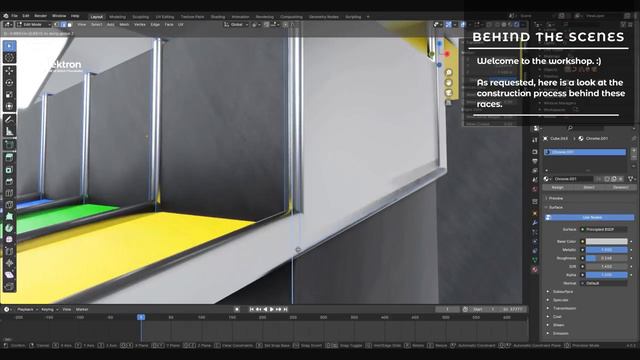
Task: Select the Loop Cut tool
Action: pos(9,193)
